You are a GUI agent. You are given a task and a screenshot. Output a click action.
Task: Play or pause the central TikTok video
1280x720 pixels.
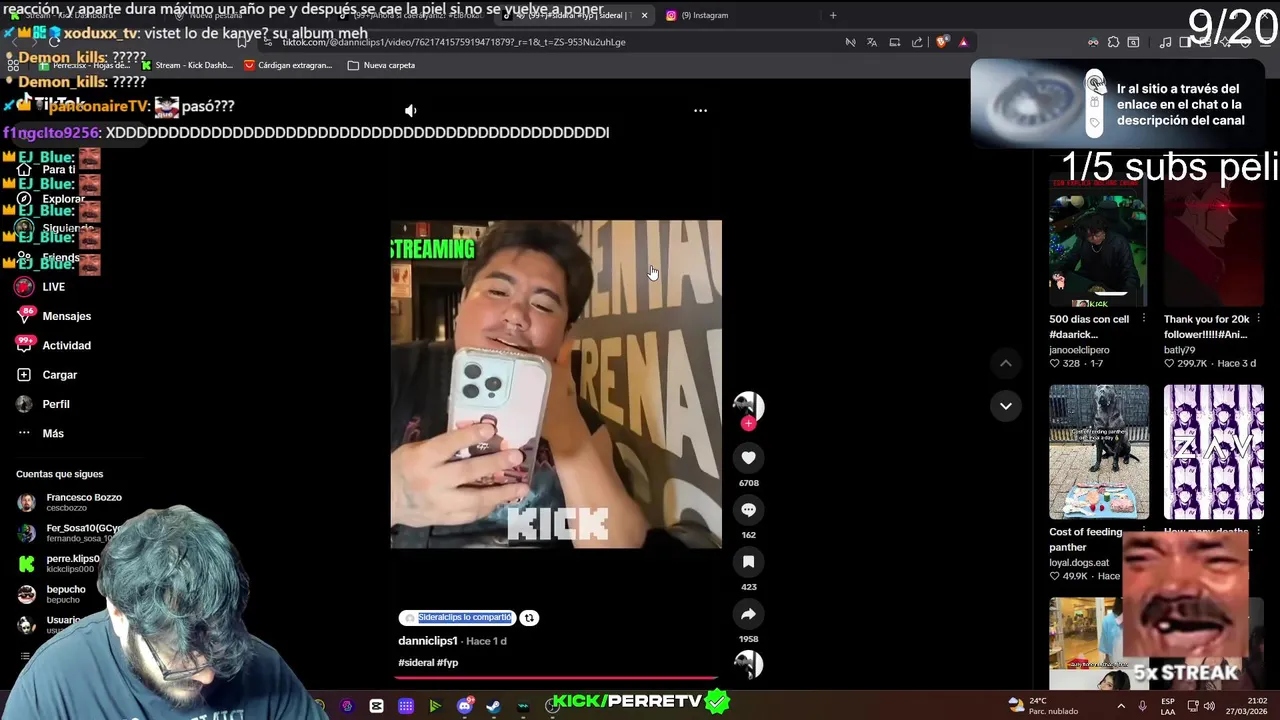point(556,384)
